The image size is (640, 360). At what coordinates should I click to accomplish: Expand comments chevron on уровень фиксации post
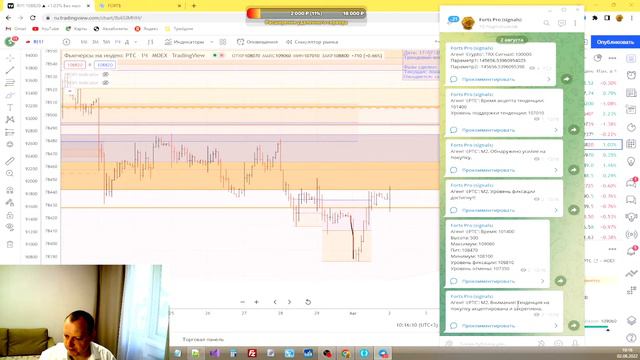556,210
